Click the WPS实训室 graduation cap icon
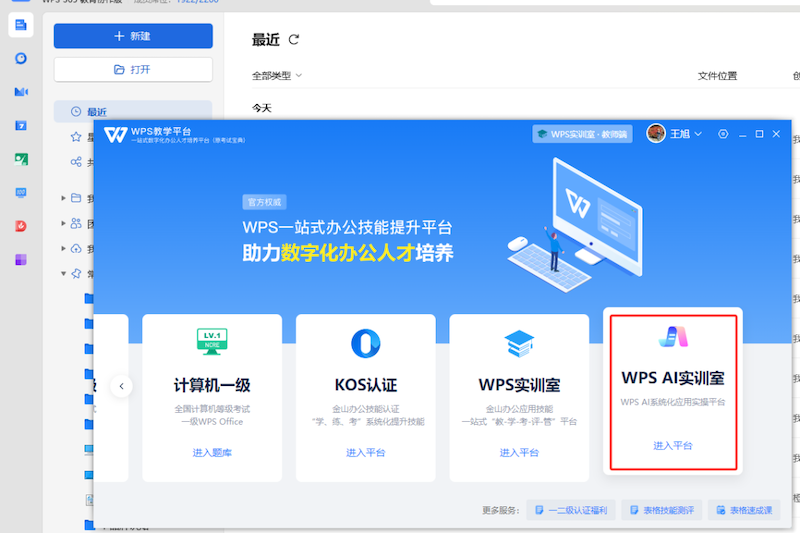The width and height of the screenshot is (800, 533). click(x=519, y=343)
